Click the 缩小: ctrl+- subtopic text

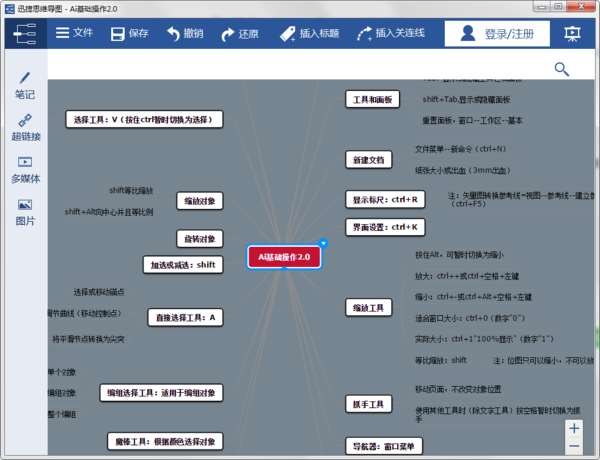(473, 297)
